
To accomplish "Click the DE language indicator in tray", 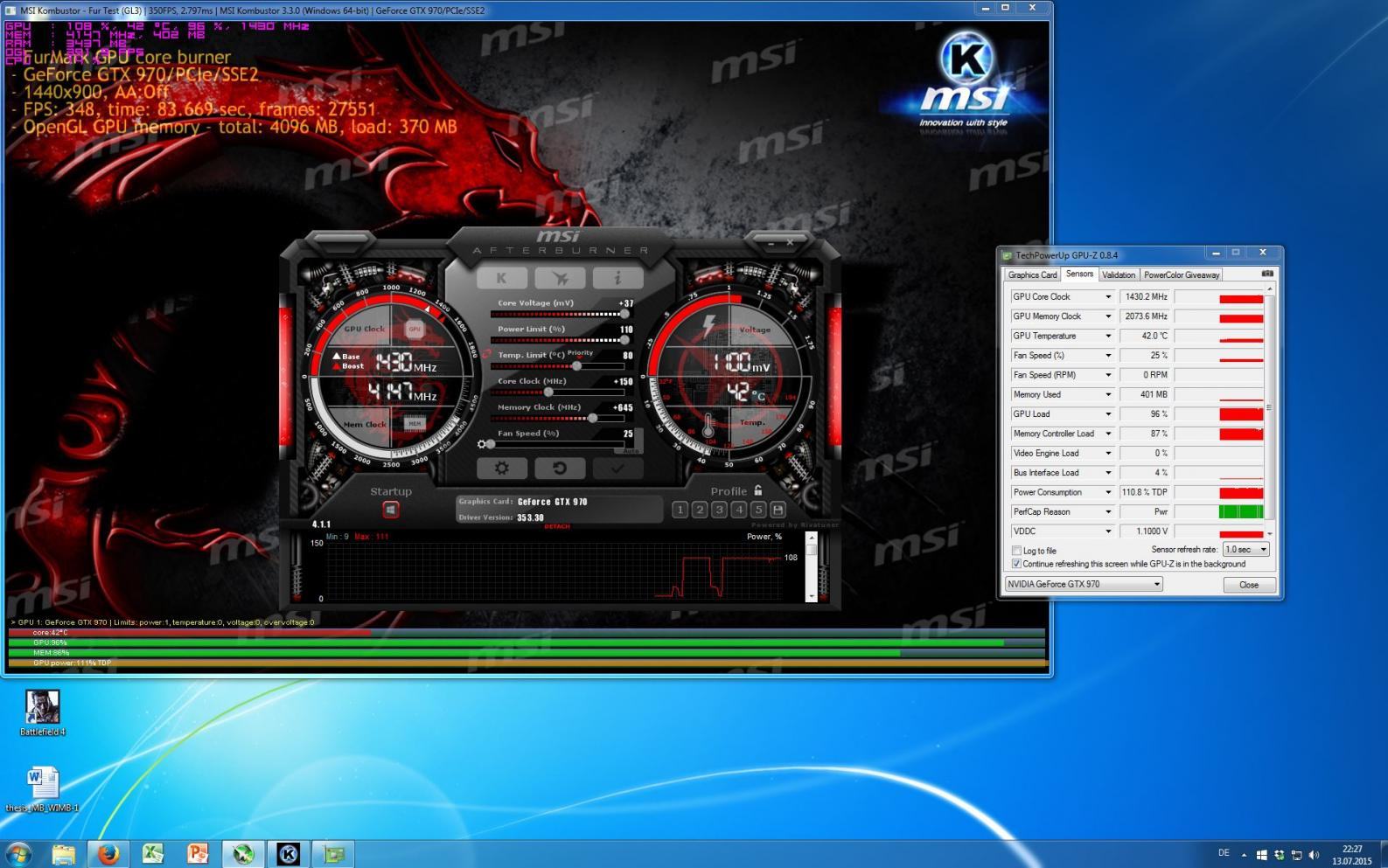I will click(x=1223, y=854).
